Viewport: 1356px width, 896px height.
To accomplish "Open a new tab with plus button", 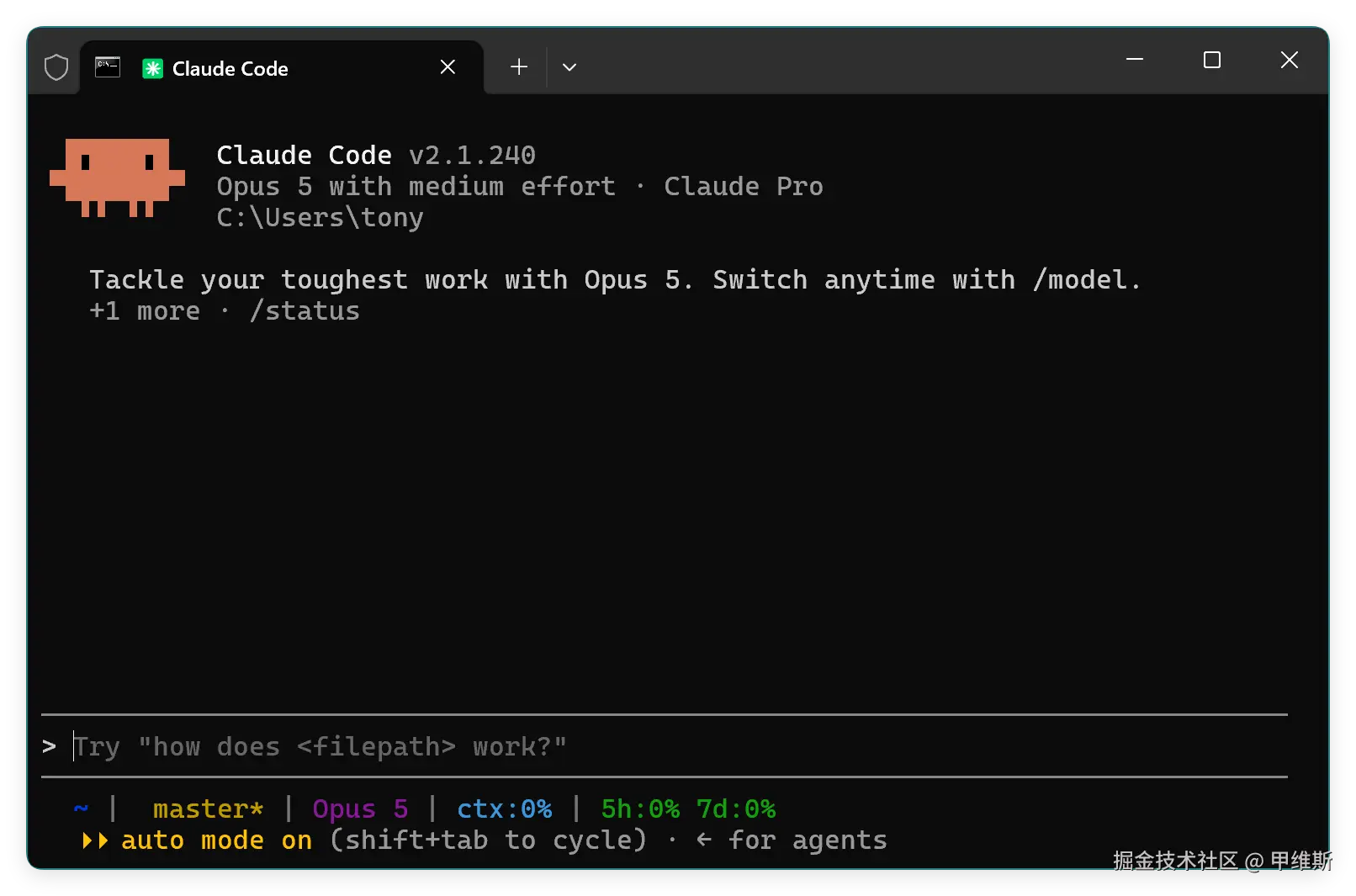I will click(519, 67).
